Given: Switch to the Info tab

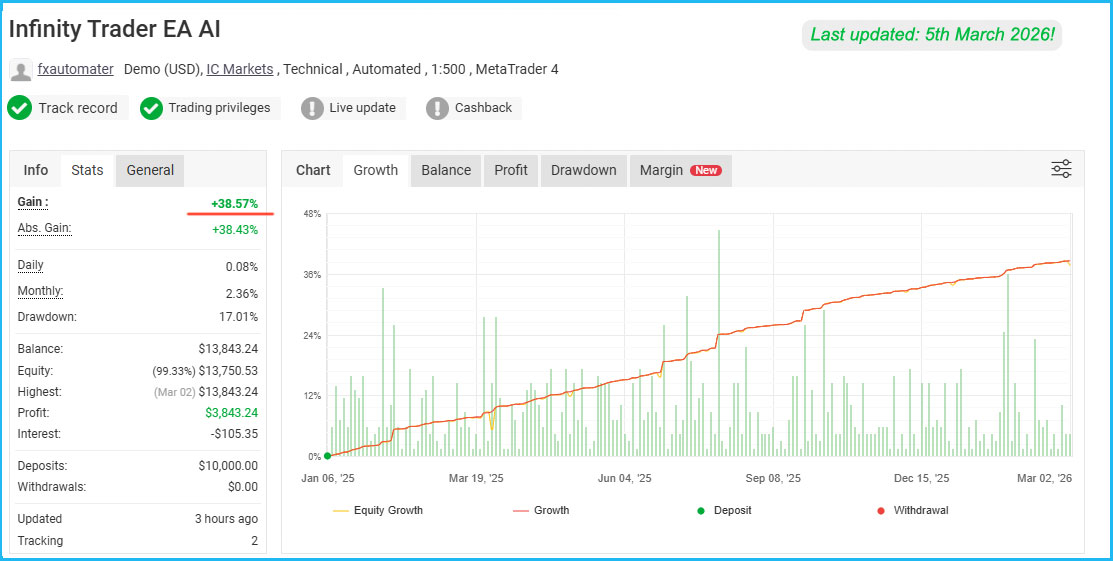Looking at the screenshot, I should pyautogui.click(x=35, y=170).
